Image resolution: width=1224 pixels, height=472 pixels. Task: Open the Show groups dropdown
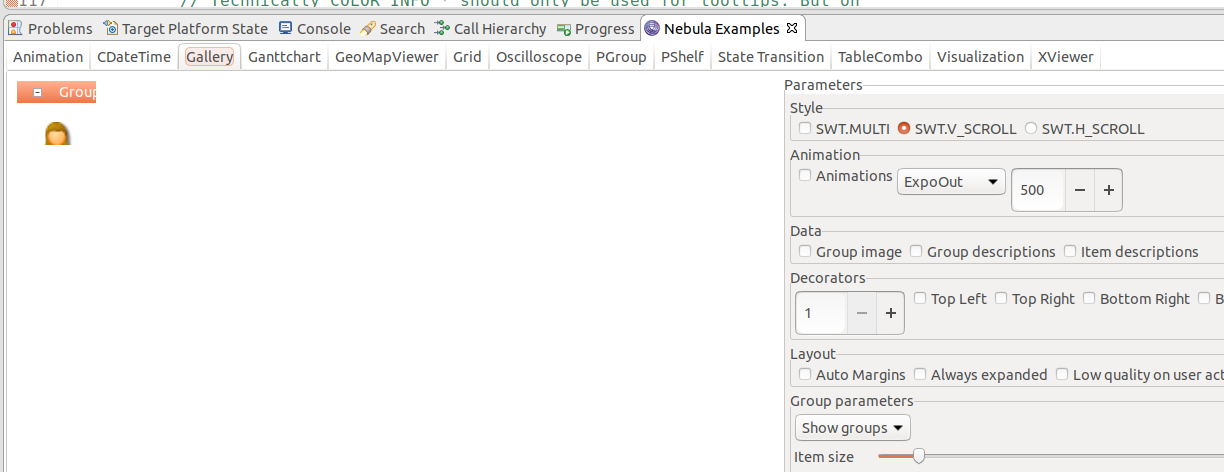click(853, 428)
